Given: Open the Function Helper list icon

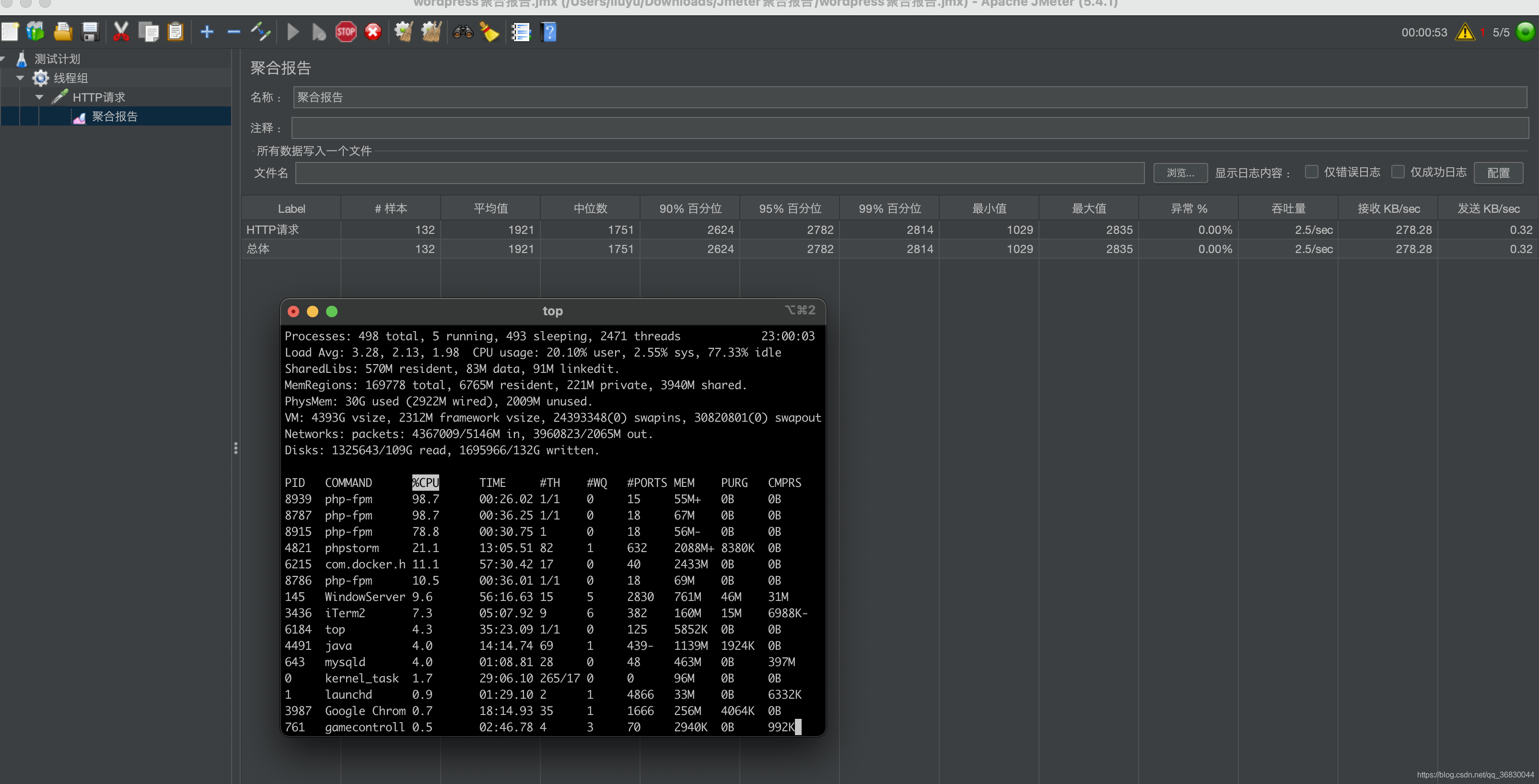Looking at the screenshot, I should tap(520, 32).
